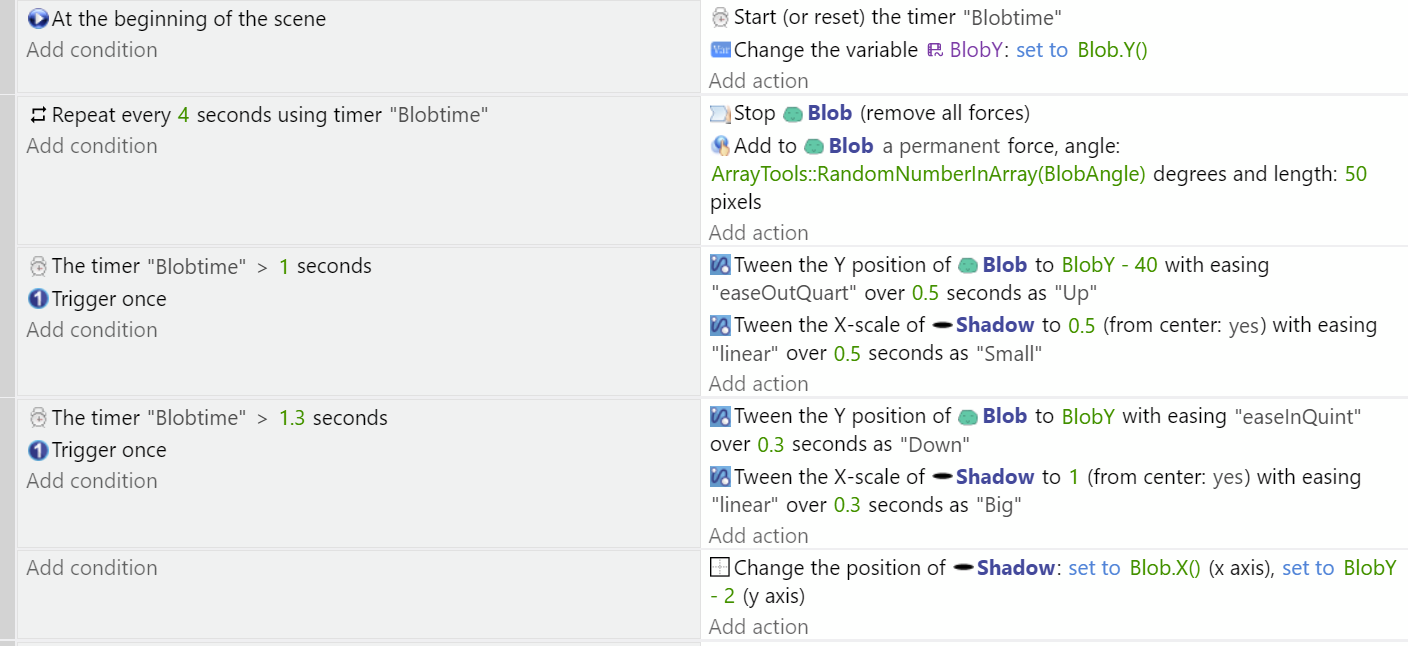Click the "BlobY - 40" expression in the Up tween
The height and width of the screenshot is (646, 1408).
[1111, 266]
